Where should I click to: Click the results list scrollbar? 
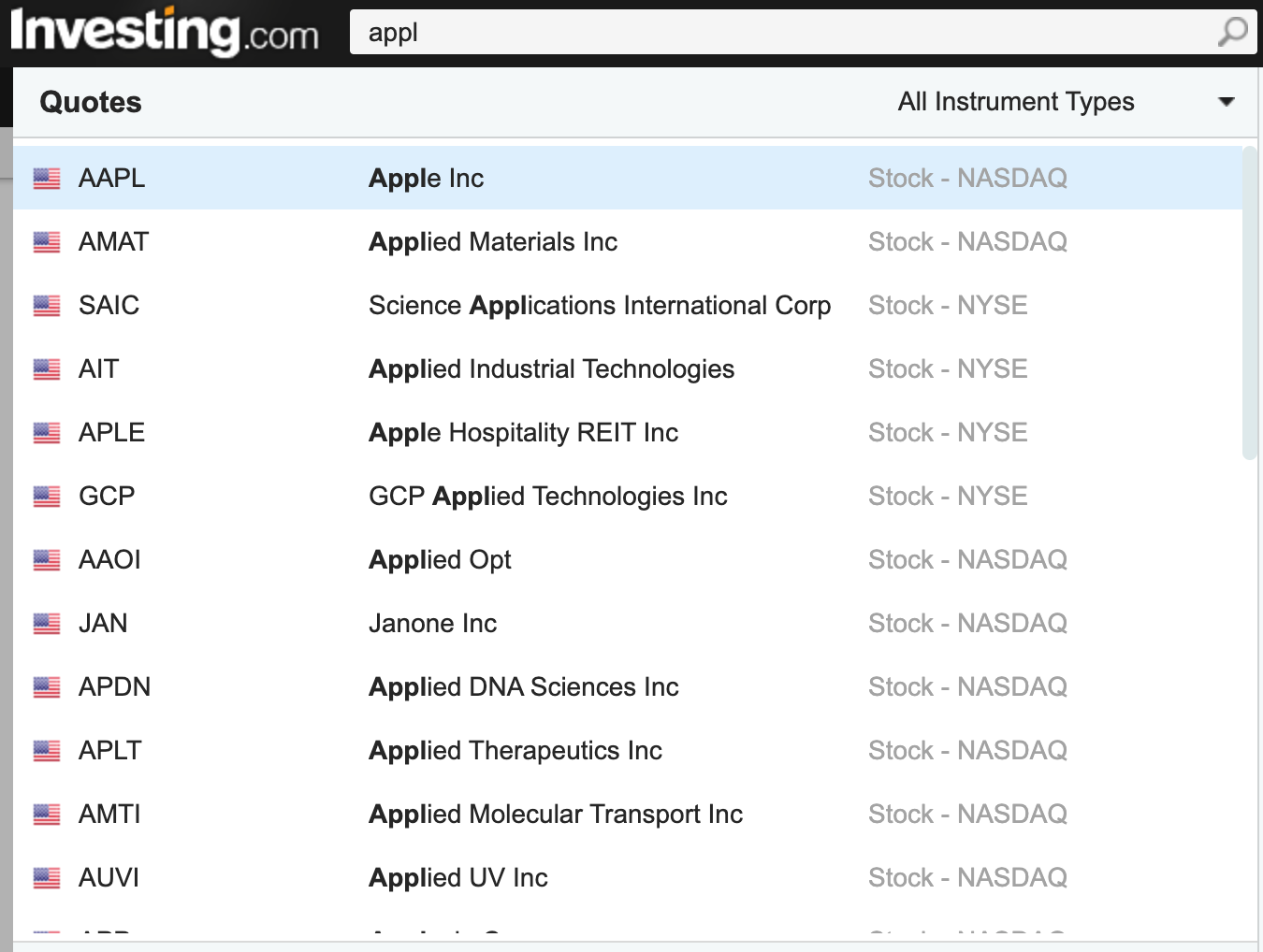[1250, 302]
